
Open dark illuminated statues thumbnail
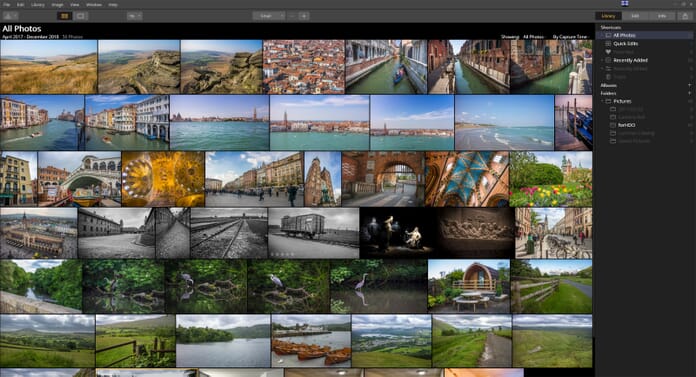click(398, 233)
